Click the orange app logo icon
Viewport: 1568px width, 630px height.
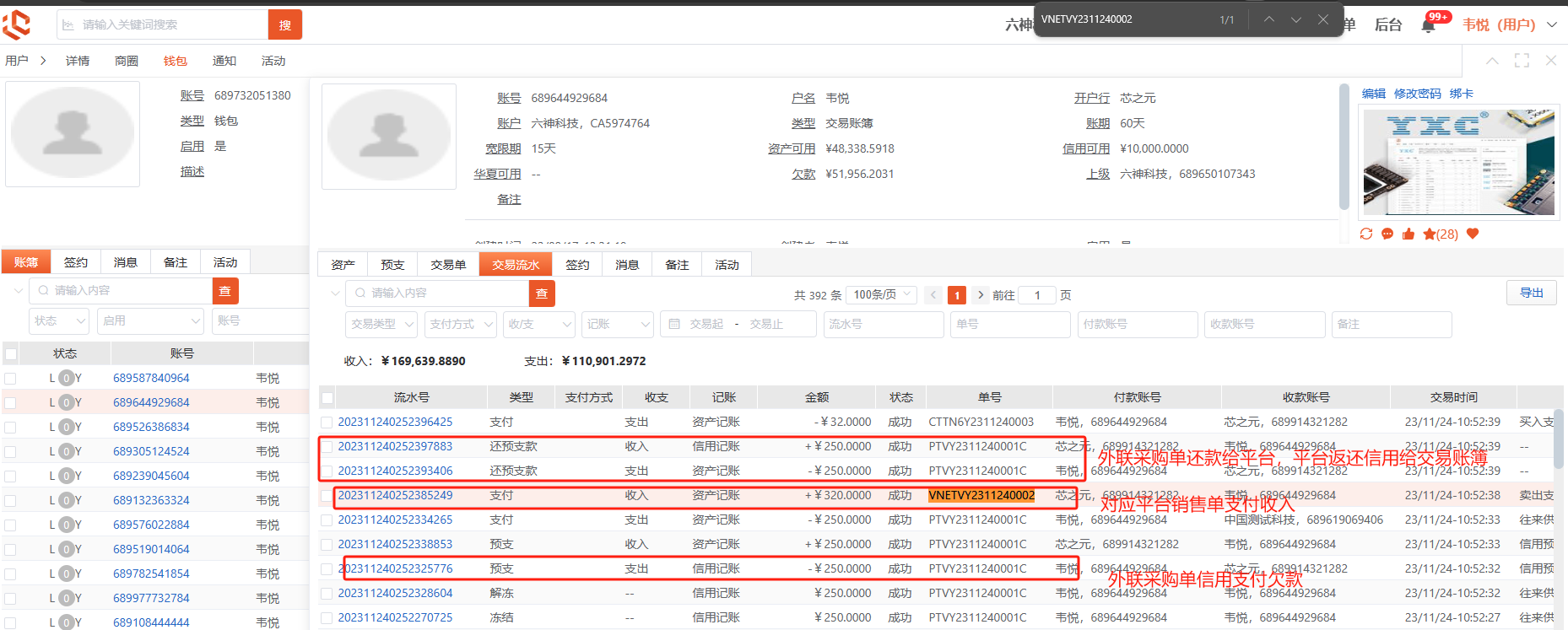tap(17, 24)
